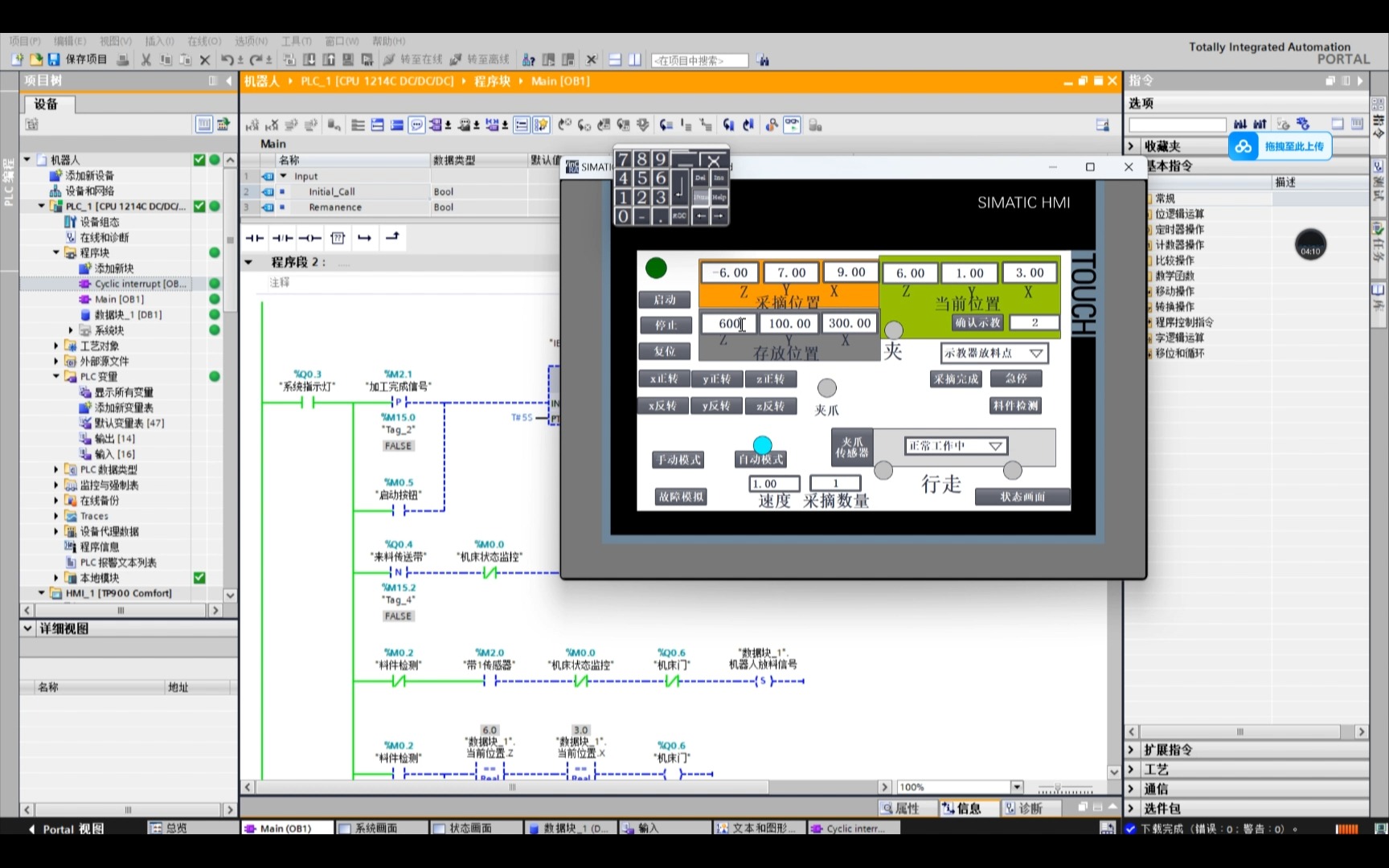Toggle 急停 emergency stop button on HMI
1389x868 pixels.
[1016, 379]
